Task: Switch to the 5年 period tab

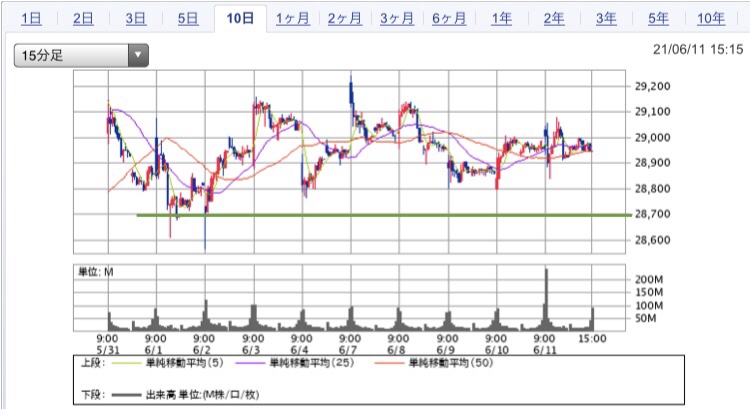Action: tap(659, 19)
